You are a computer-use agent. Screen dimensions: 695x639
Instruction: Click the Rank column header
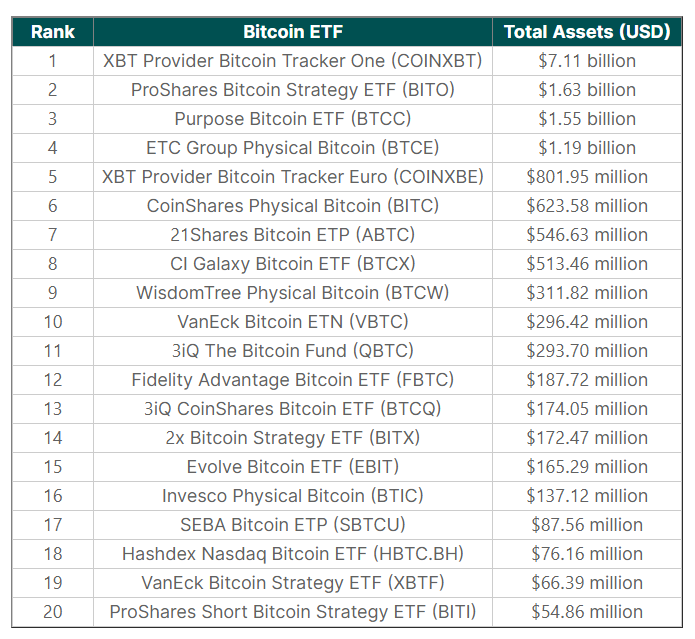(x=52, y=31)
